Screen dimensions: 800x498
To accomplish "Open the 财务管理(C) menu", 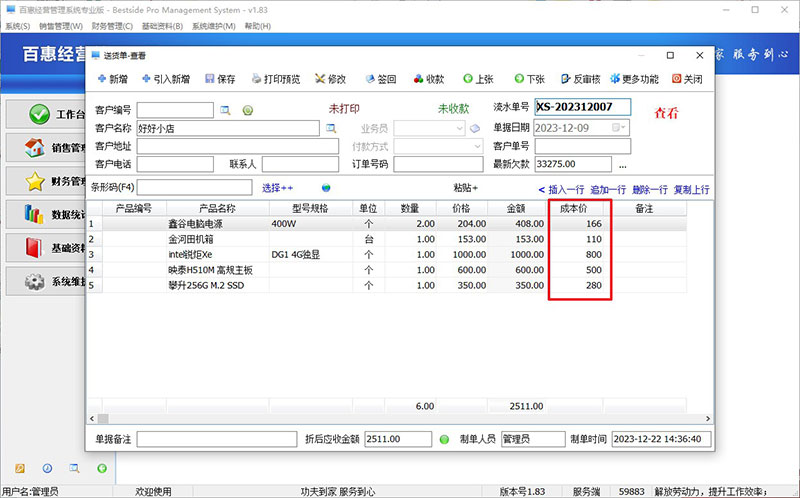I will pos(112,26).
